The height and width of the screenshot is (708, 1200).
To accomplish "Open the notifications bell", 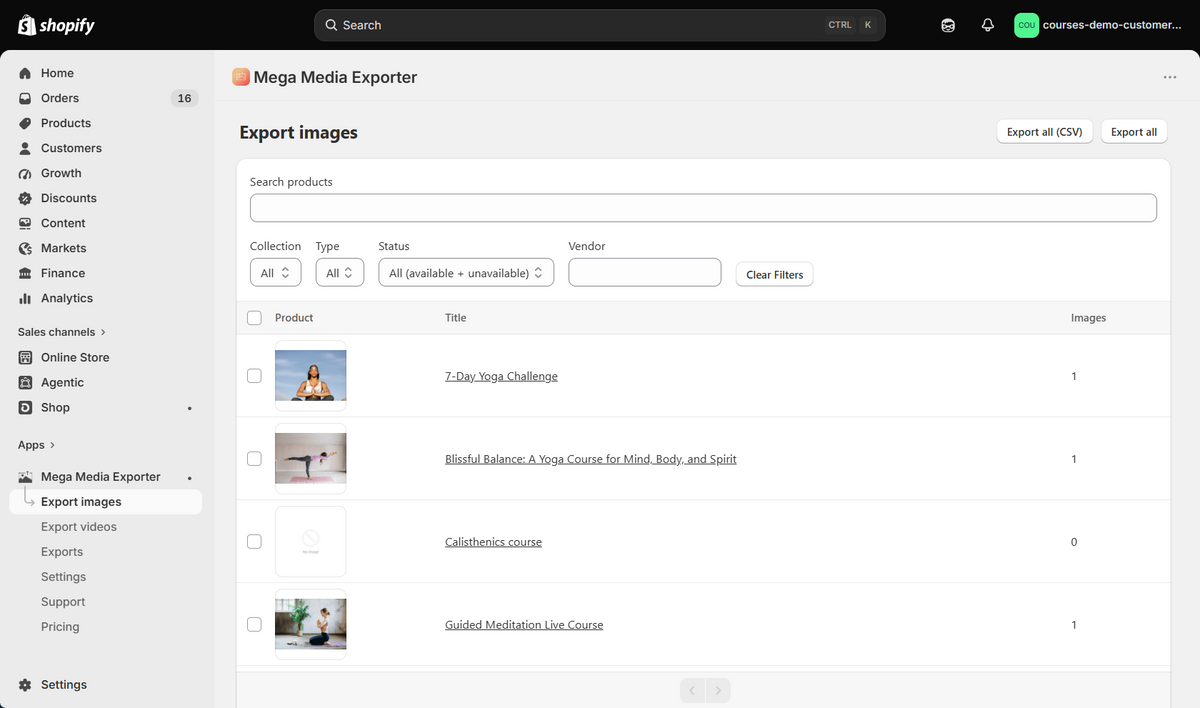I will 988,25.
